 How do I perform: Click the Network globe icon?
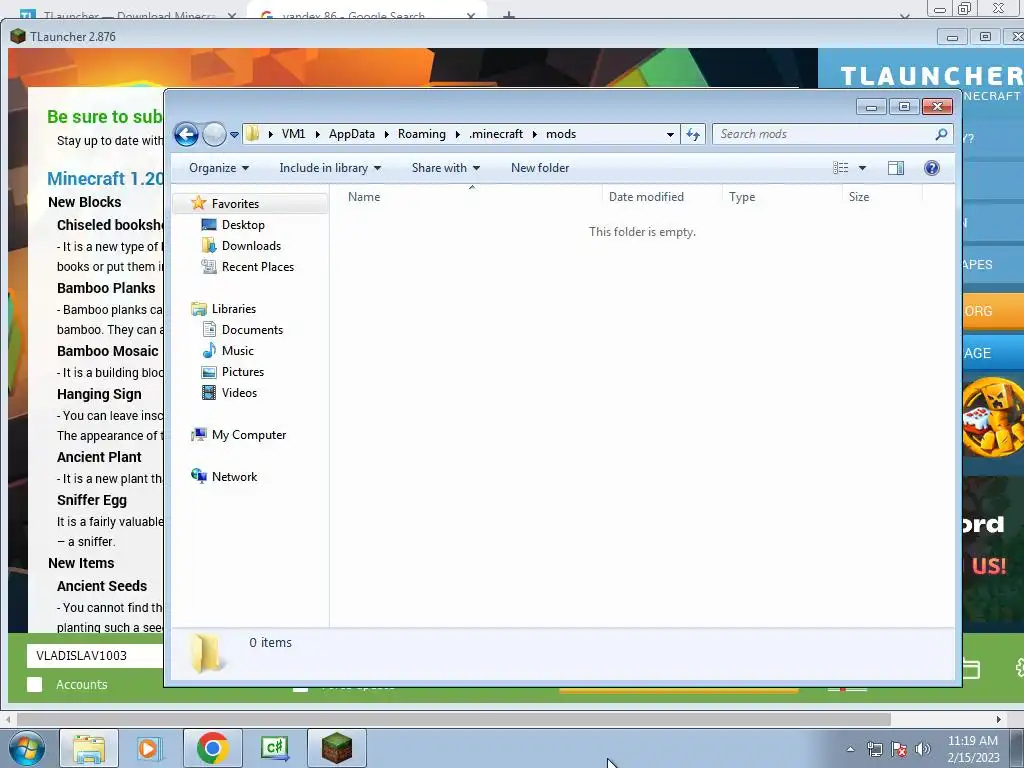(x=199, y=476)
